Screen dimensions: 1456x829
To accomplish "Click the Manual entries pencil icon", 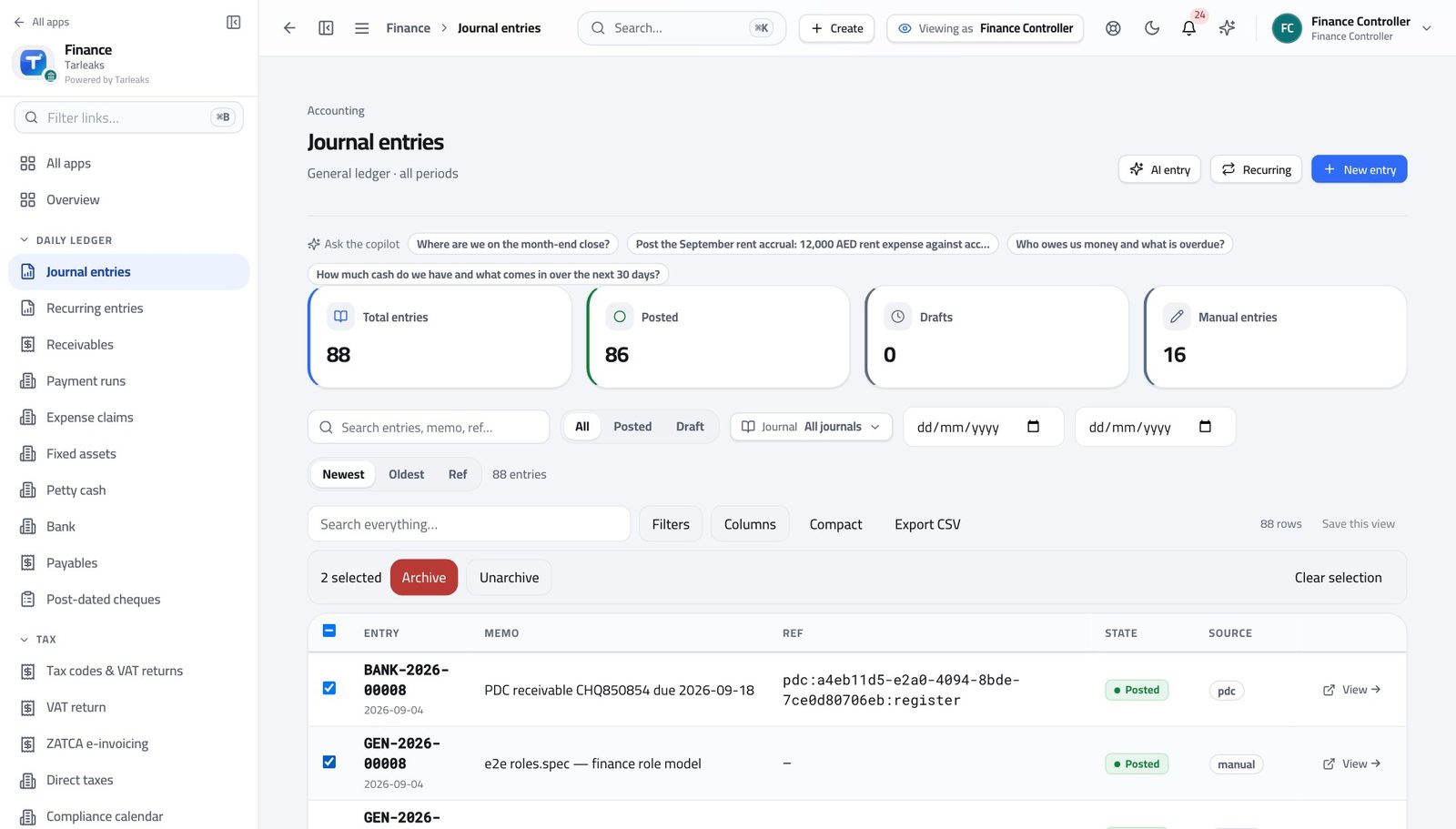I will click(x=1177, y=317).
